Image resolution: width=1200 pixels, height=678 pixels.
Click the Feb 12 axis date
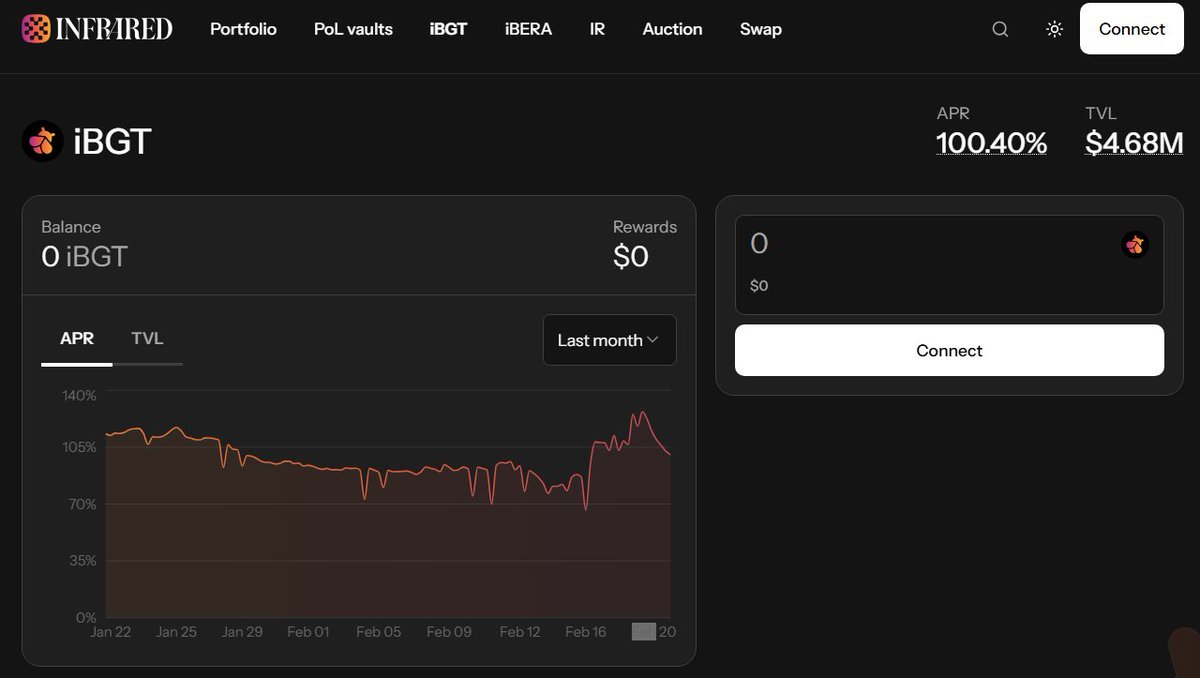[520, 632]
